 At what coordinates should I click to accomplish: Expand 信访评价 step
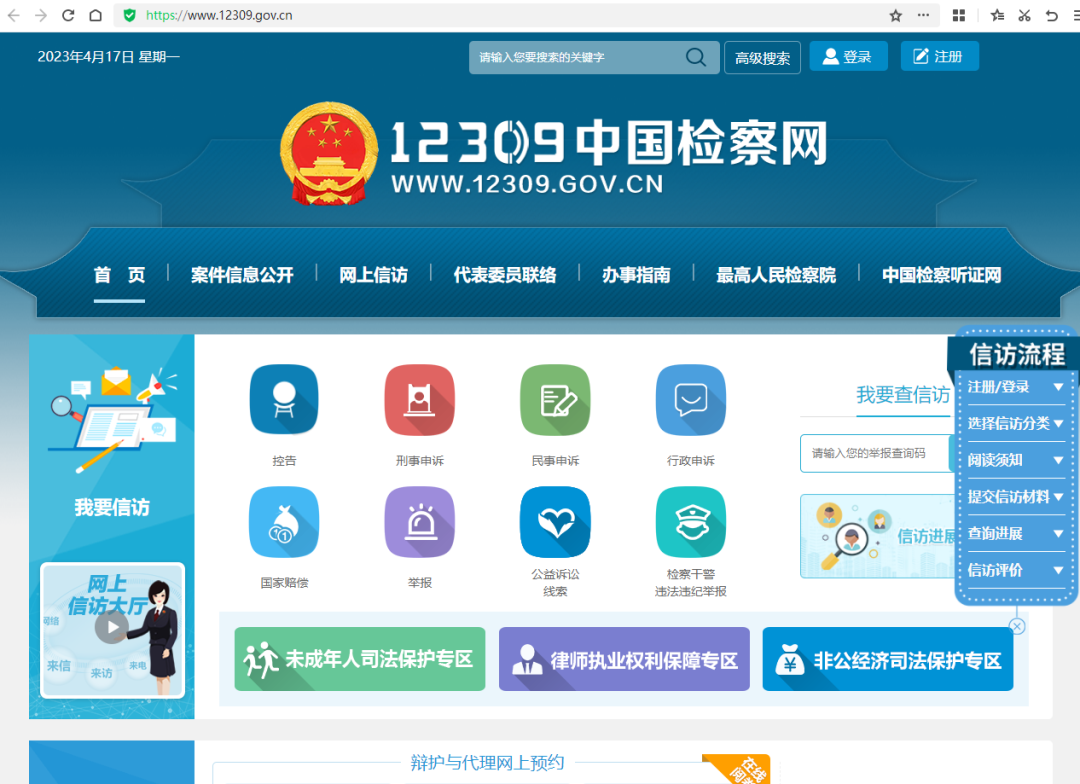pos(1016,570)
